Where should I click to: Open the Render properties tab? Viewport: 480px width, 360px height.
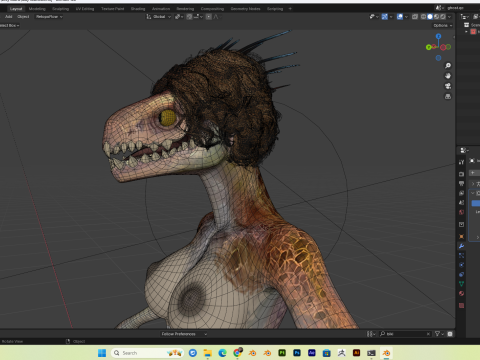pyautogui.click(x=461, y=174)
